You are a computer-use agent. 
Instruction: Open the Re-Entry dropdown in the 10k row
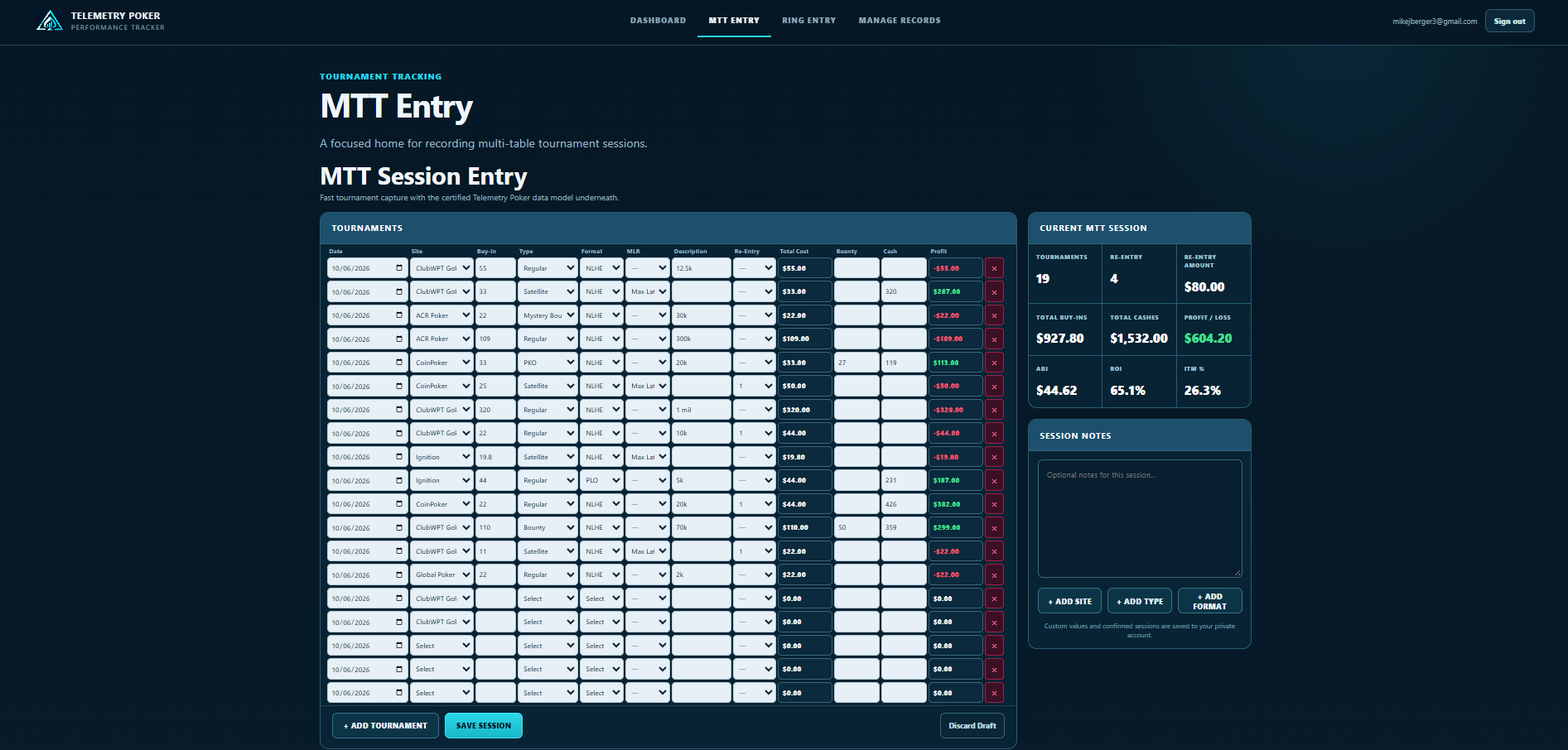754,433
